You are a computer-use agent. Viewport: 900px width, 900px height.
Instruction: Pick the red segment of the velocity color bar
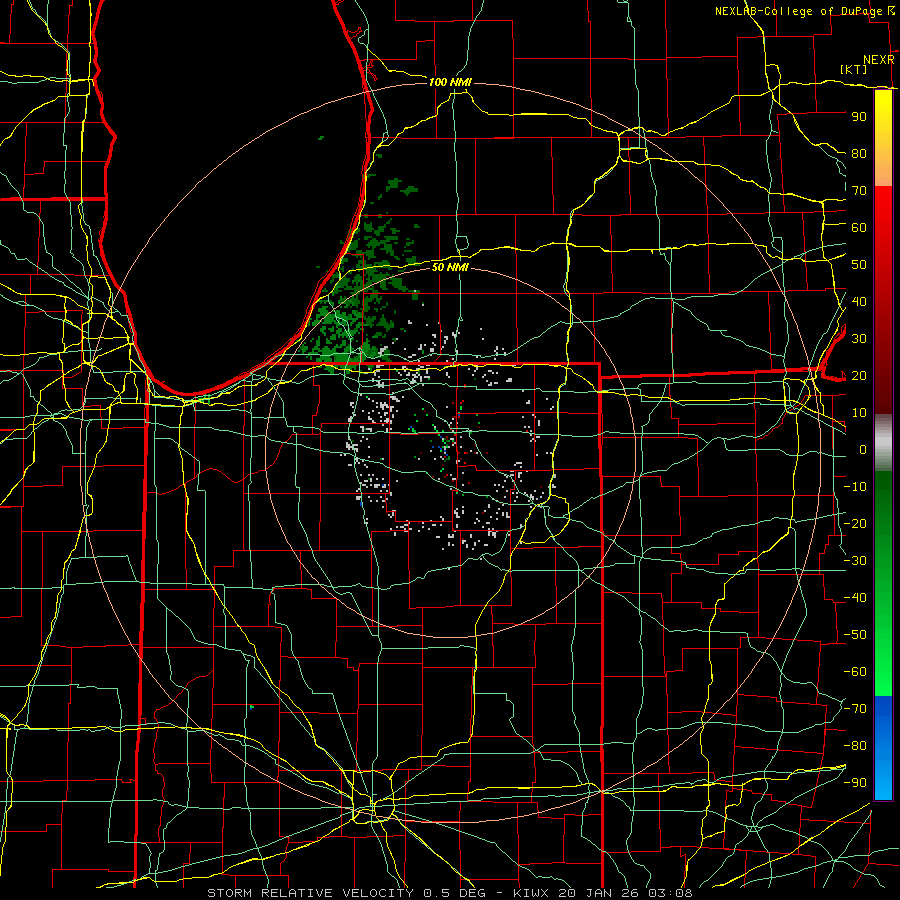pyautogui.click(x=883, y=299)
